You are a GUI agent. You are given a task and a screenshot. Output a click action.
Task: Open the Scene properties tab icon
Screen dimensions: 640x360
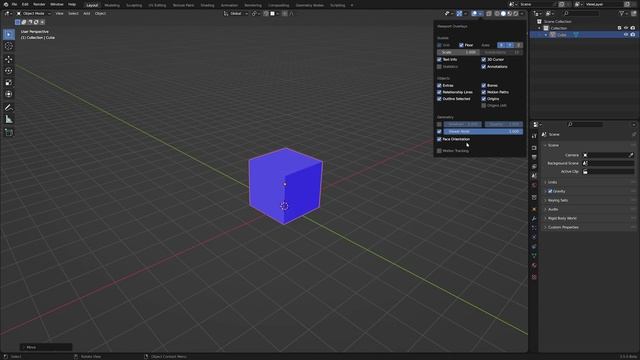click(x=534, y=176)
